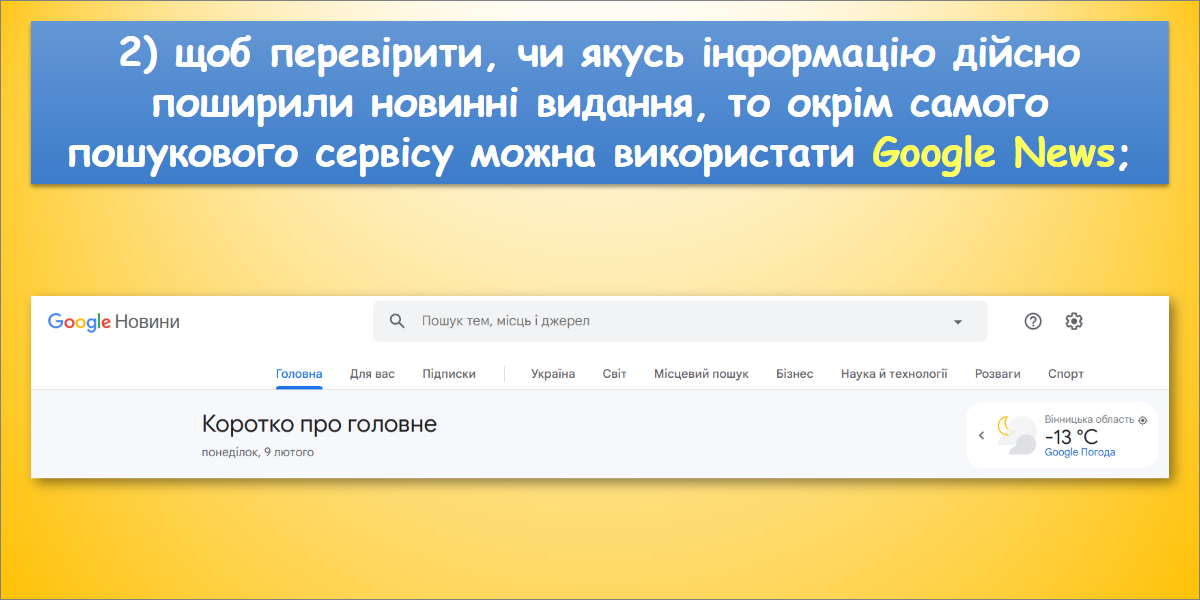
Task: Open the Для вас tab
Action: (372, 374)
